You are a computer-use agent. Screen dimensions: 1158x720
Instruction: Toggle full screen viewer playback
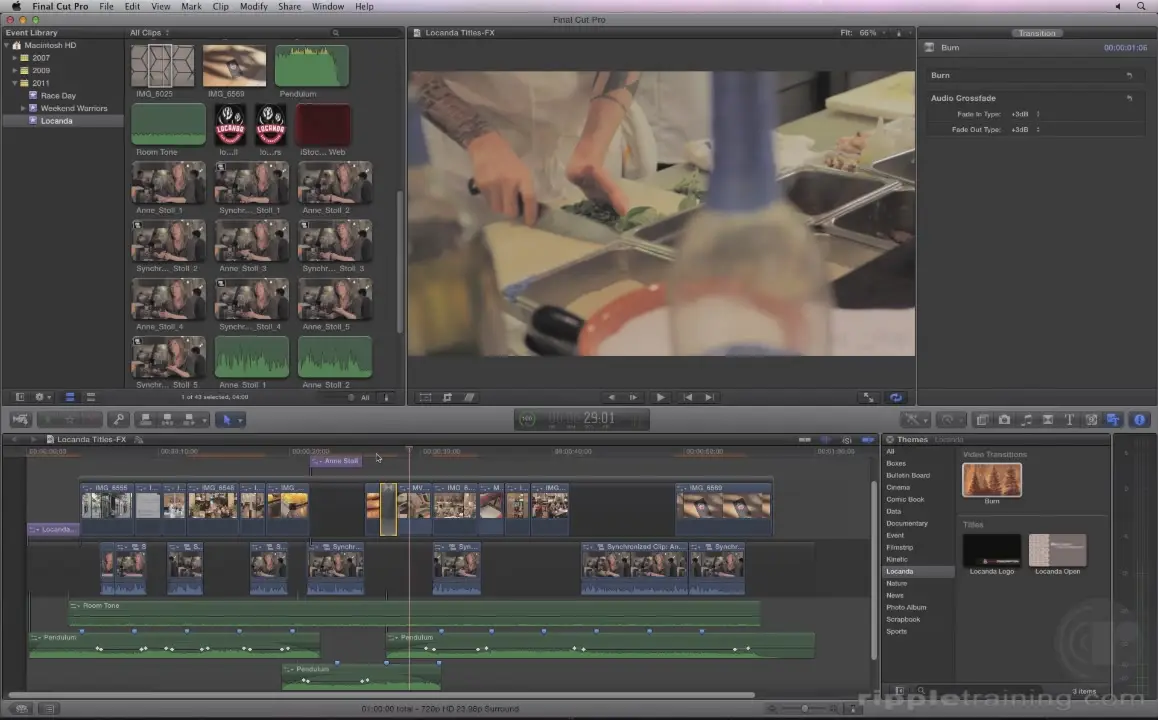(x=868, y=397)
